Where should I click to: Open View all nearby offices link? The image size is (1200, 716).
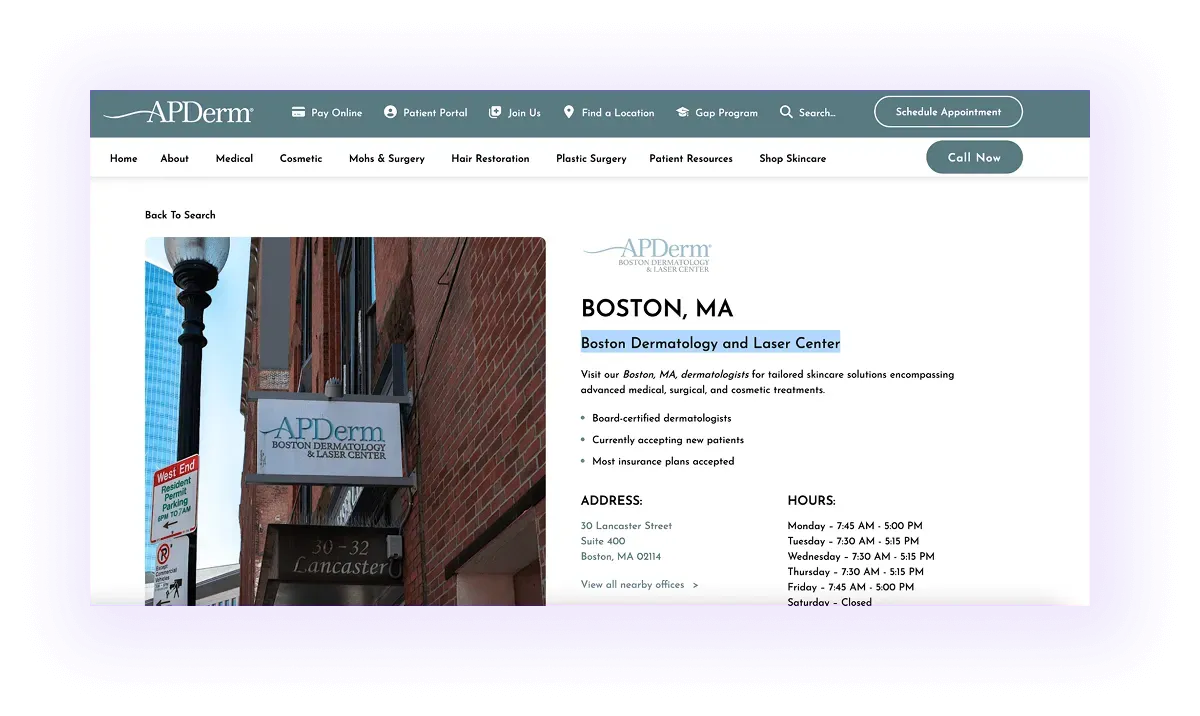click(633, 585)
